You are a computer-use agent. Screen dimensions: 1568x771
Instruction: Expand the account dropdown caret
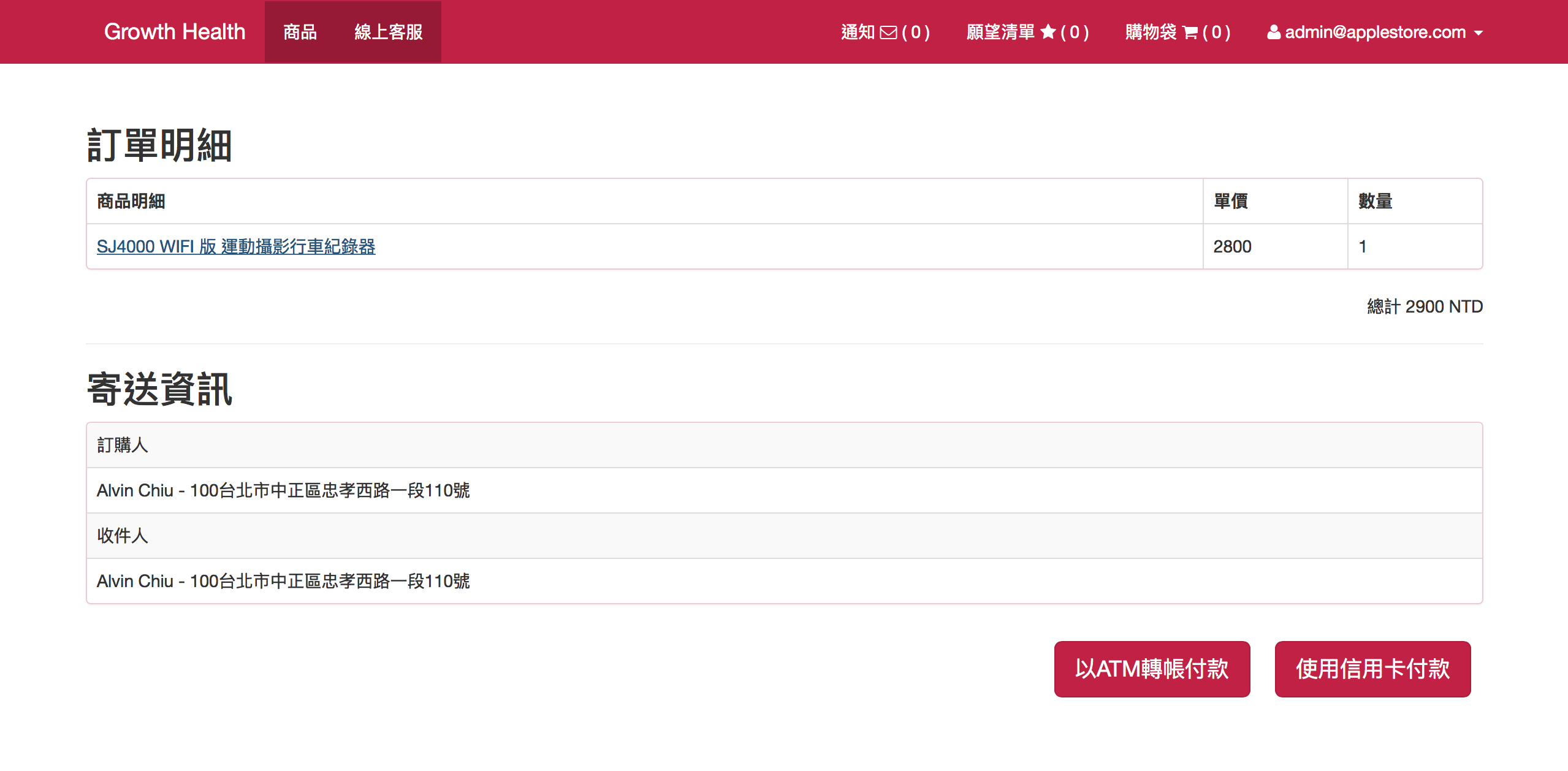coord(1479,33)
